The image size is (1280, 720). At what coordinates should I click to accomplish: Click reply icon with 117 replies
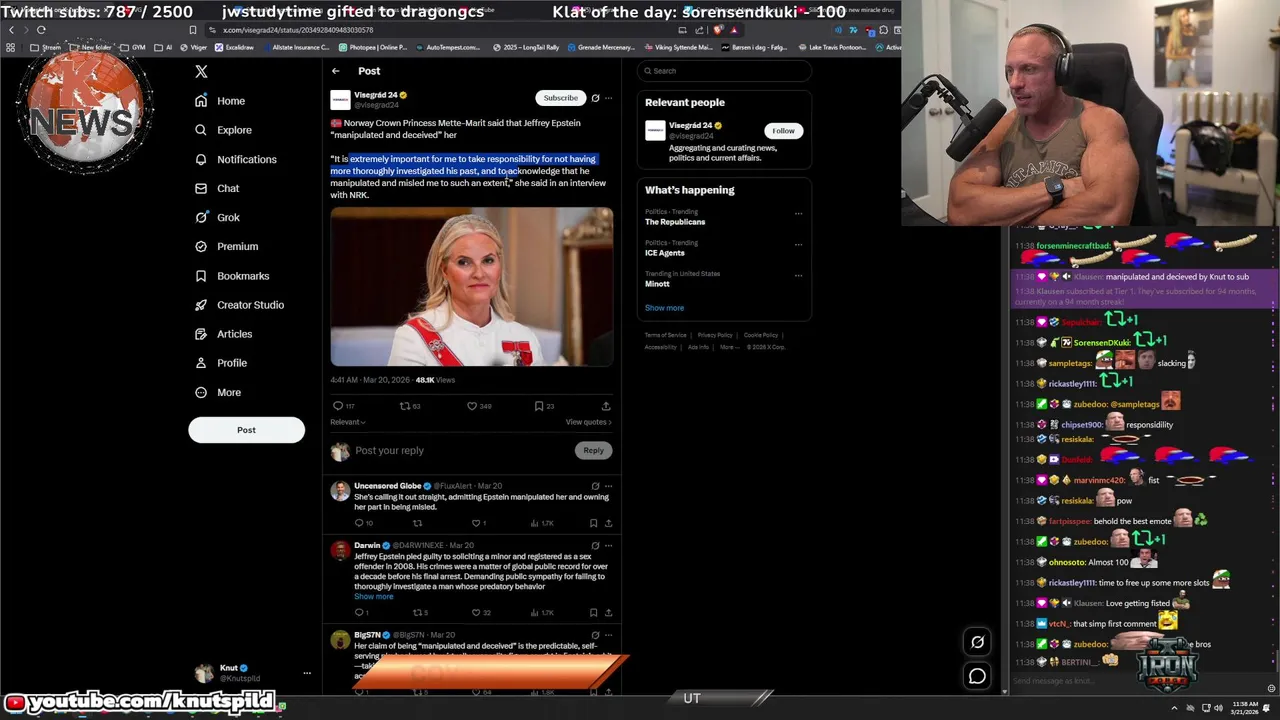(338, 406)
